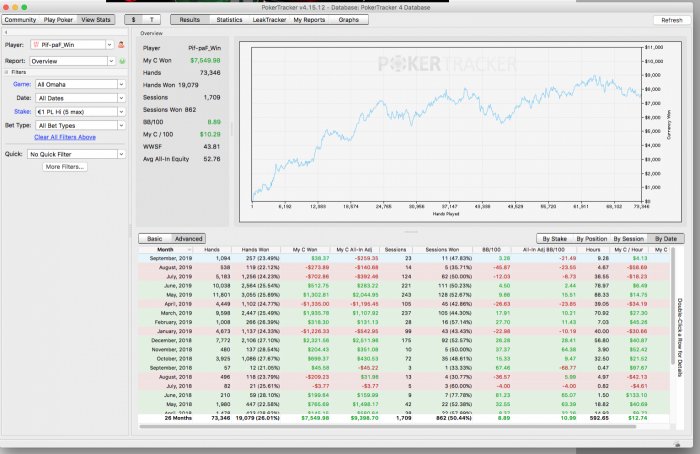This screenshot has width=700, height=454.
Task: Sort by the Hours column header
Action: tap(593, 250)
